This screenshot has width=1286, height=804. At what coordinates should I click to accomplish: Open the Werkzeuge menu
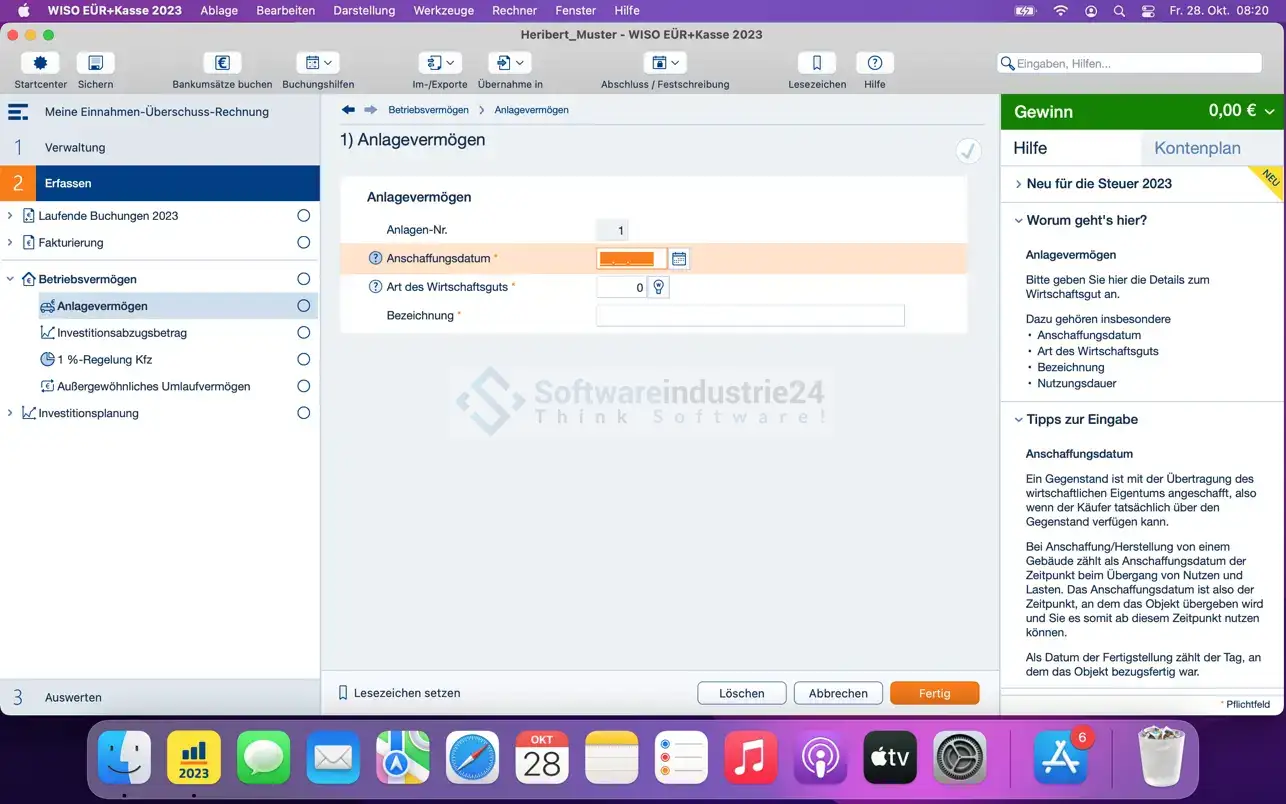pos(442,10)
